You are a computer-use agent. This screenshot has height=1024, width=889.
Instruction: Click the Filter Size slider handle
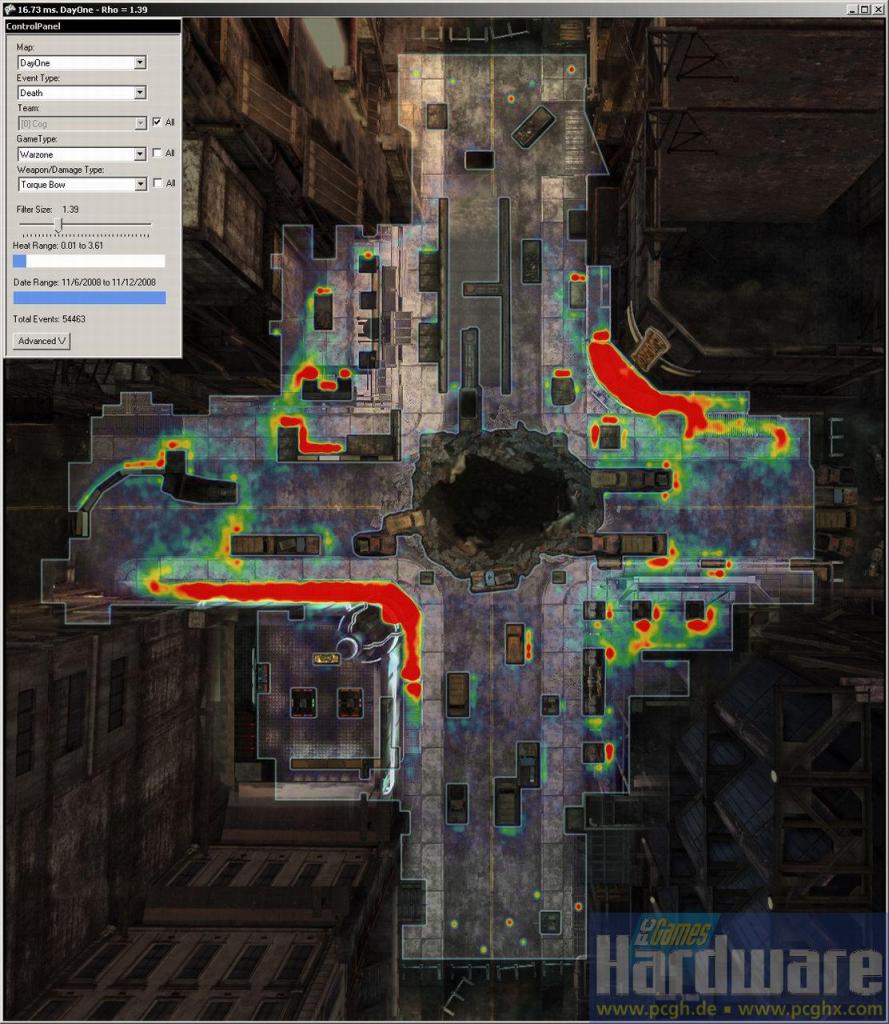point(59,225)
